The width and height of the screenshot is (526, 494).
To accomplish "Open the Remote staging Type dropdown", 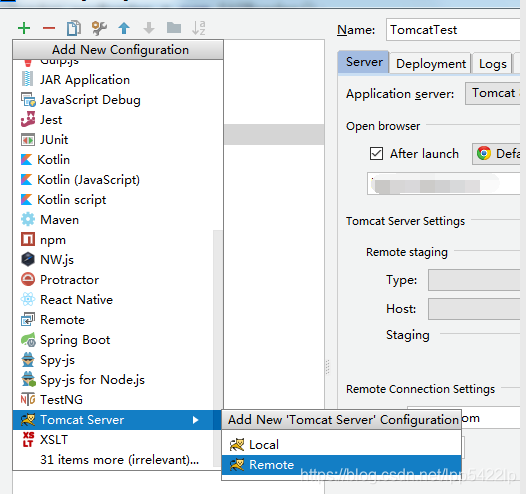I will (x=474, y=280).
